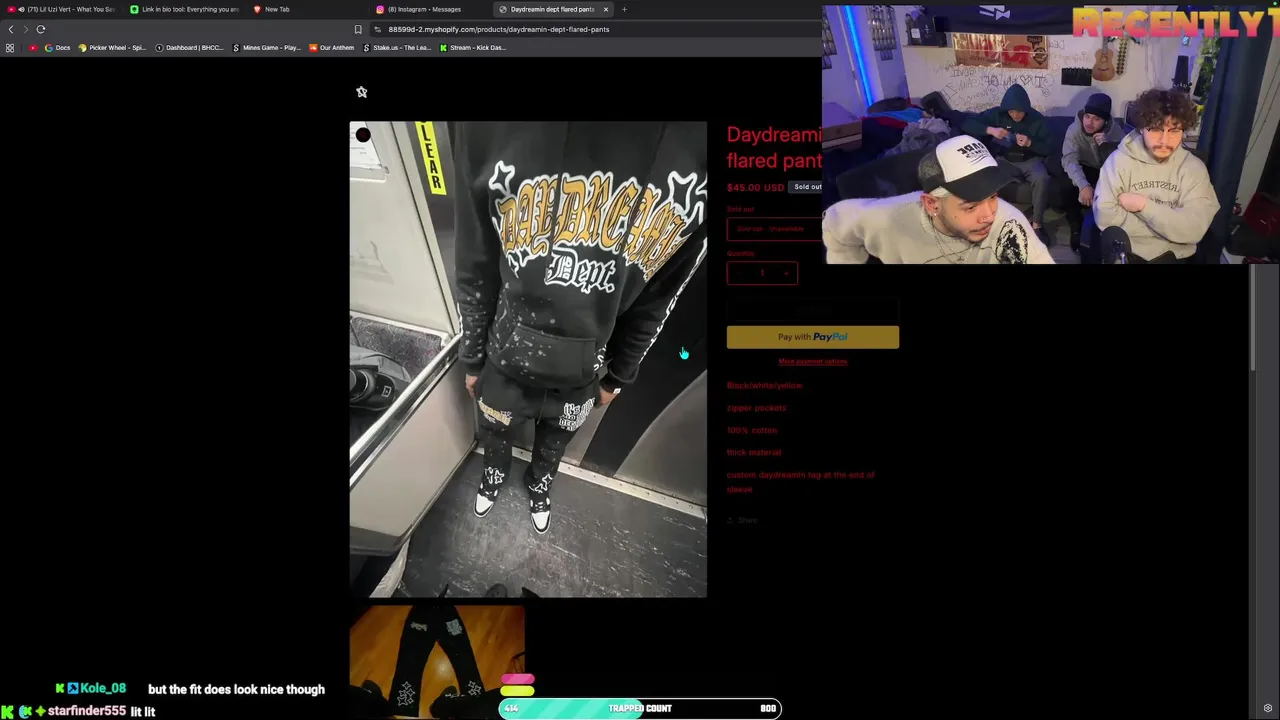Click the Trapped Count progress bar
This screenshot has height=720, width=1280.
(x=640, y=708)
